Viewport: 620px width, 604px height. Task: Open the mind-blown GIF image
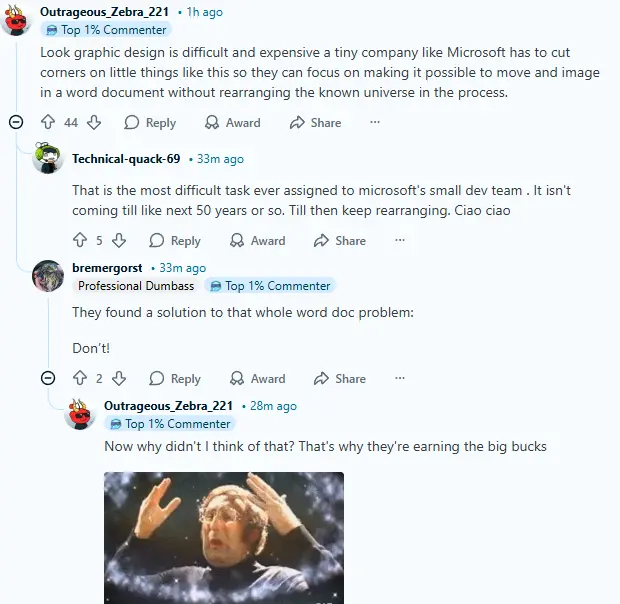point(224,537)
